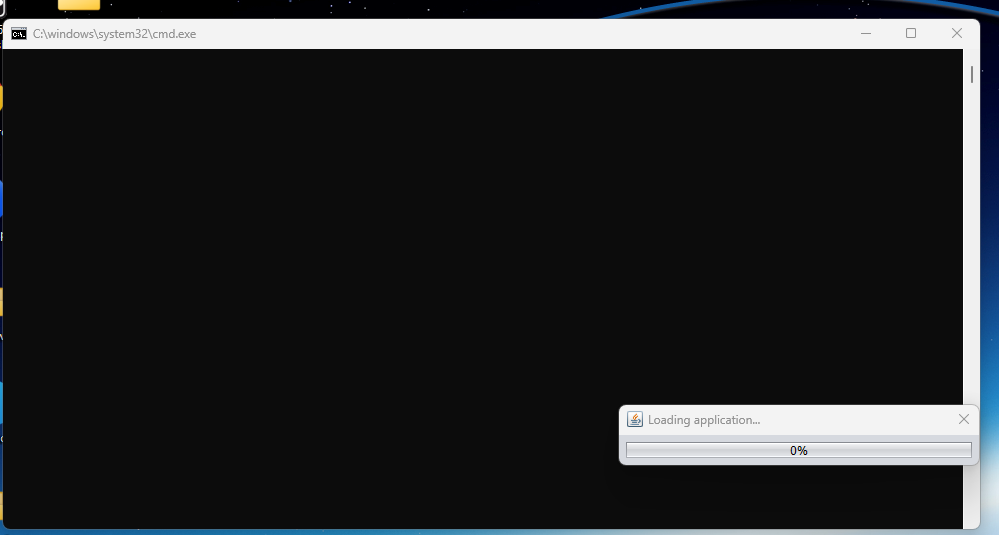999x535 pixels.
Task: Click the cmd scrollbar thumb
Action: (x=971, y=74)
